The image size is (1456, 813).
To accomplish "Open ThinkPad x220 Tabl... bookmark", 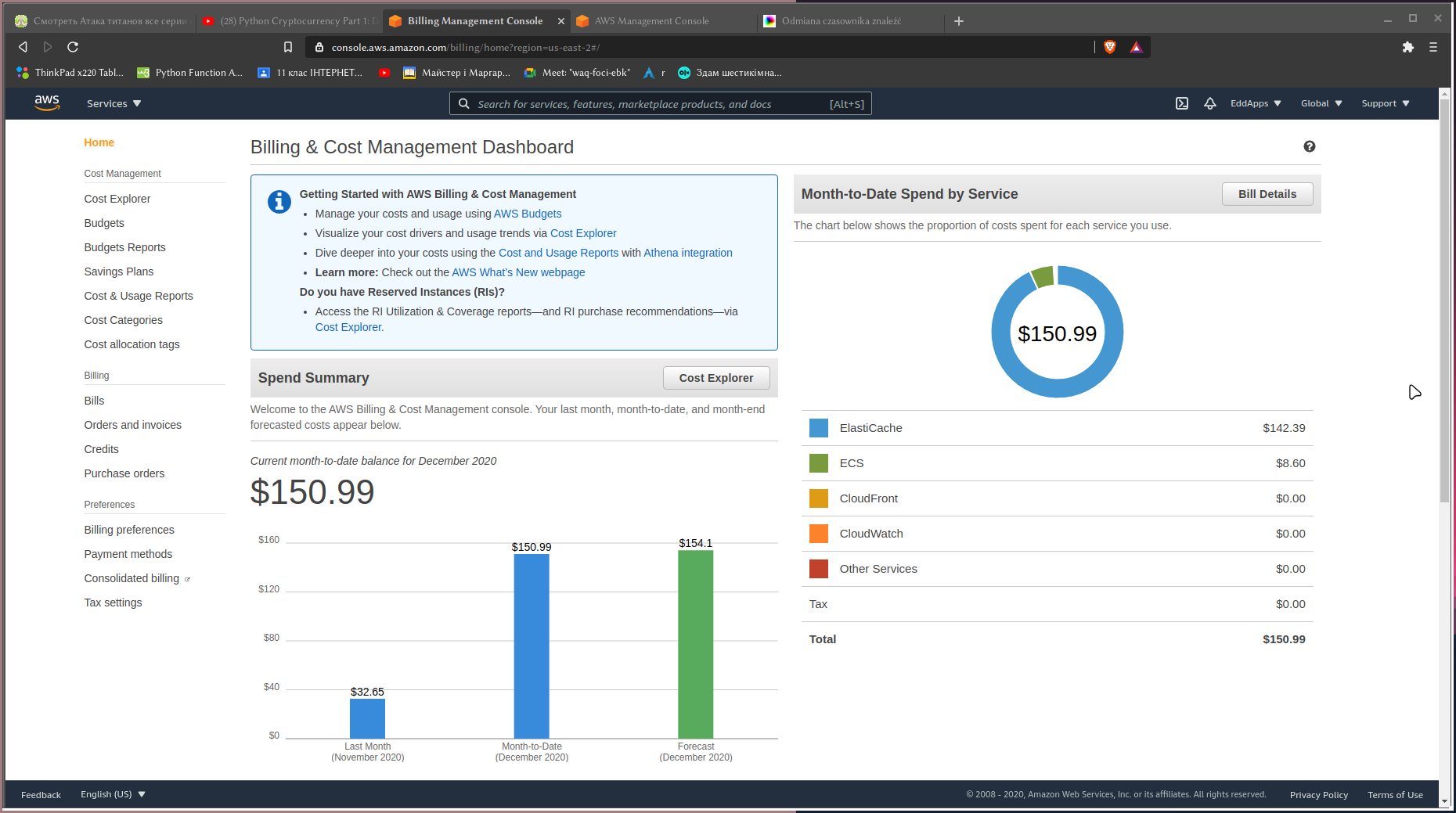I will click(70, 73).
